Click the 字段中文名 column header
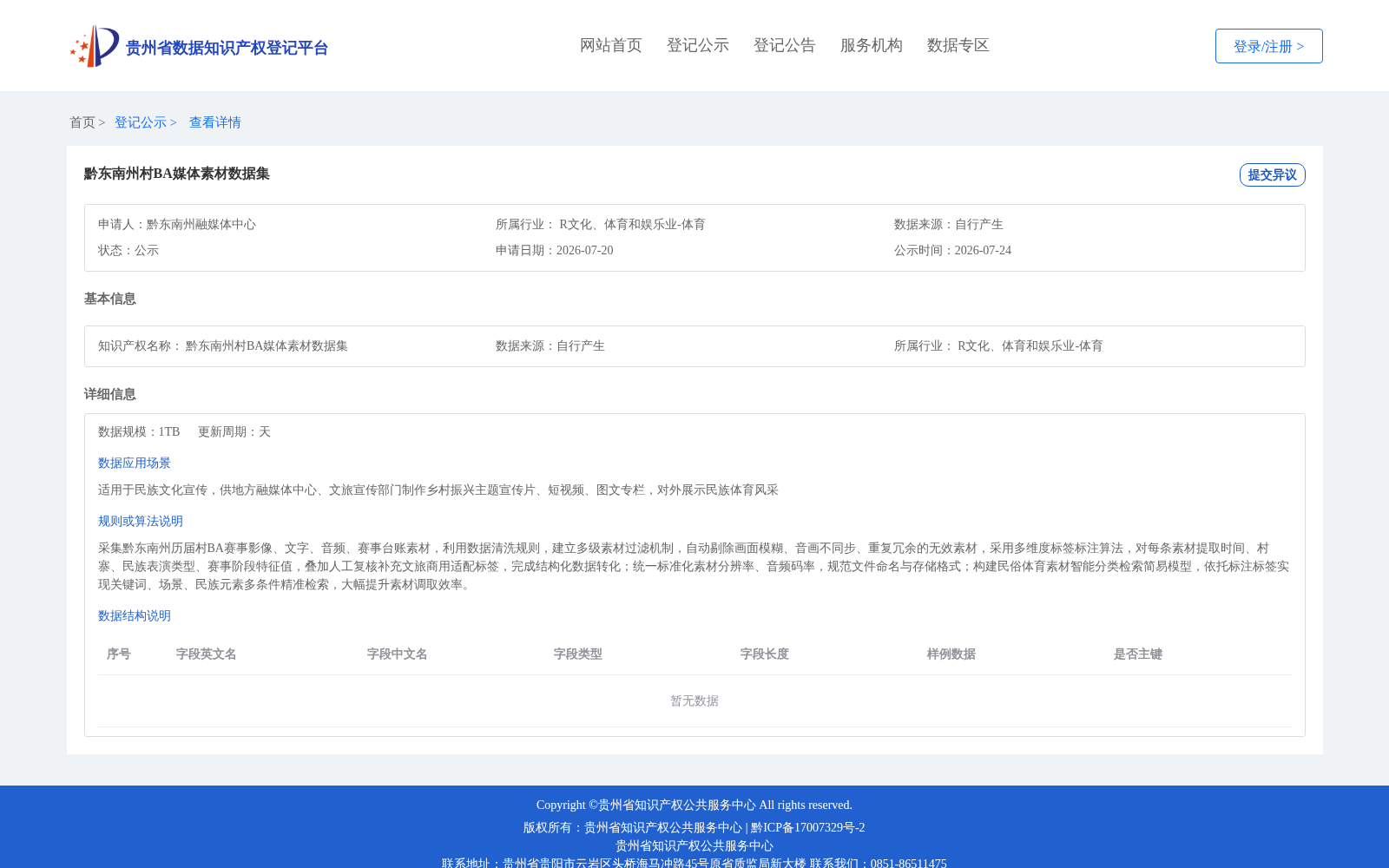The width and height of the screenshot is (1389, 868). (x=398, y=654)
